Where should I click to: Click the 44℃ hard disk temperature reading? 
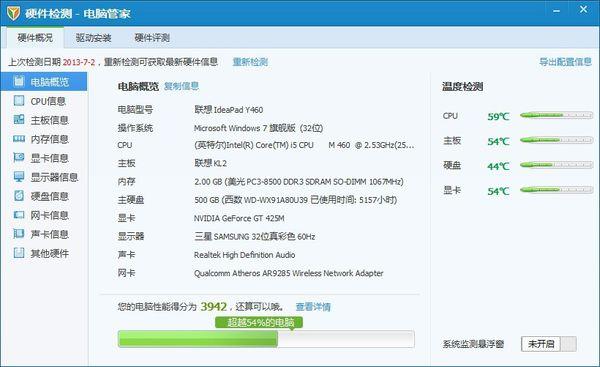pos(498,166)
